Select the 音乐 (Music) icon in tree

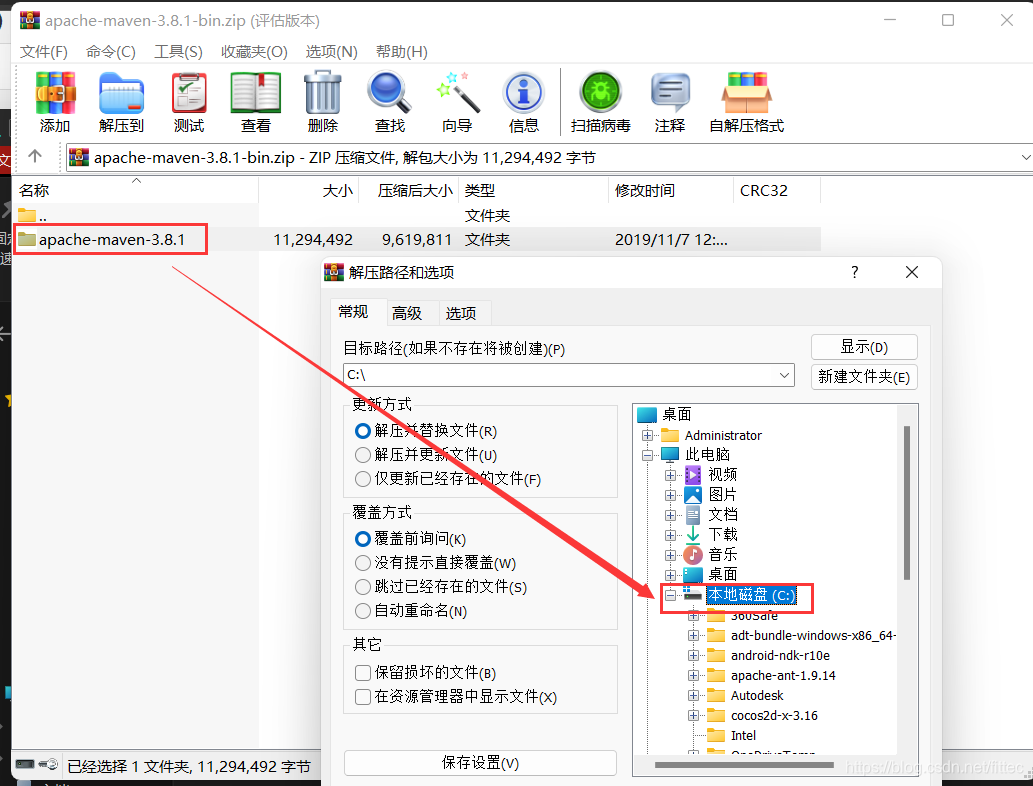click(693, 555)
